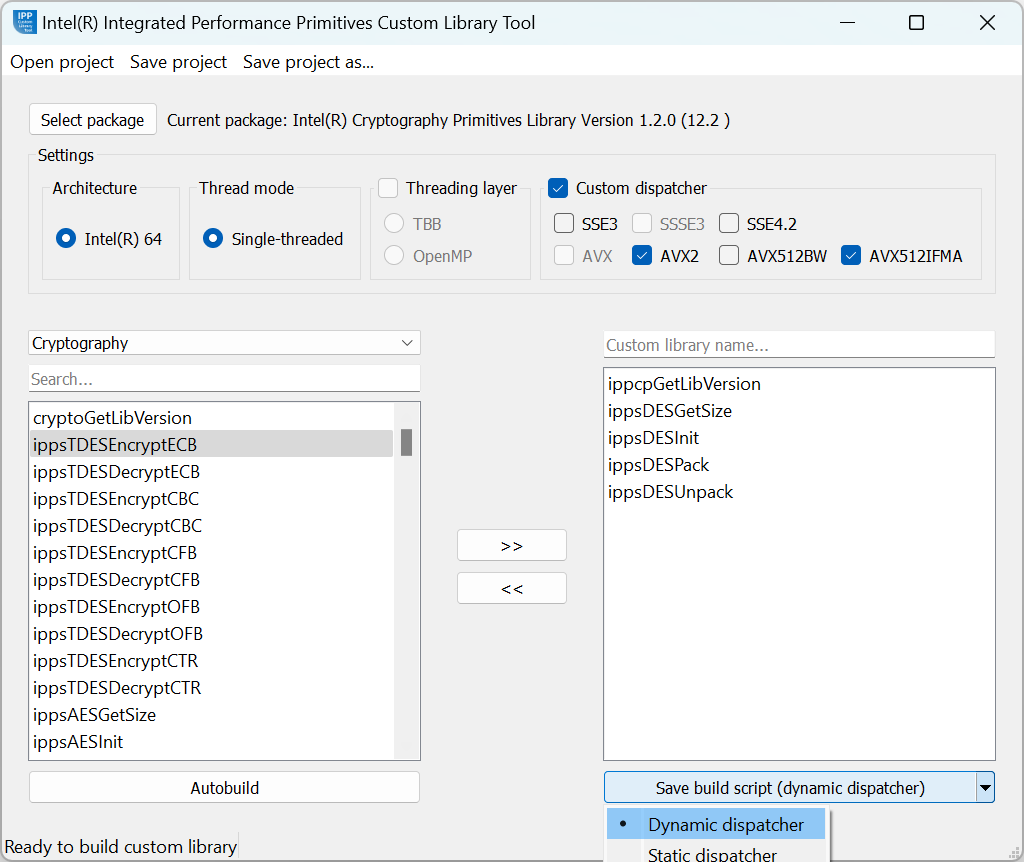The height and width of the screenshot is (862, 1024).
Task: Enable the Threading layer checkbox
Action: pos(388,188)
